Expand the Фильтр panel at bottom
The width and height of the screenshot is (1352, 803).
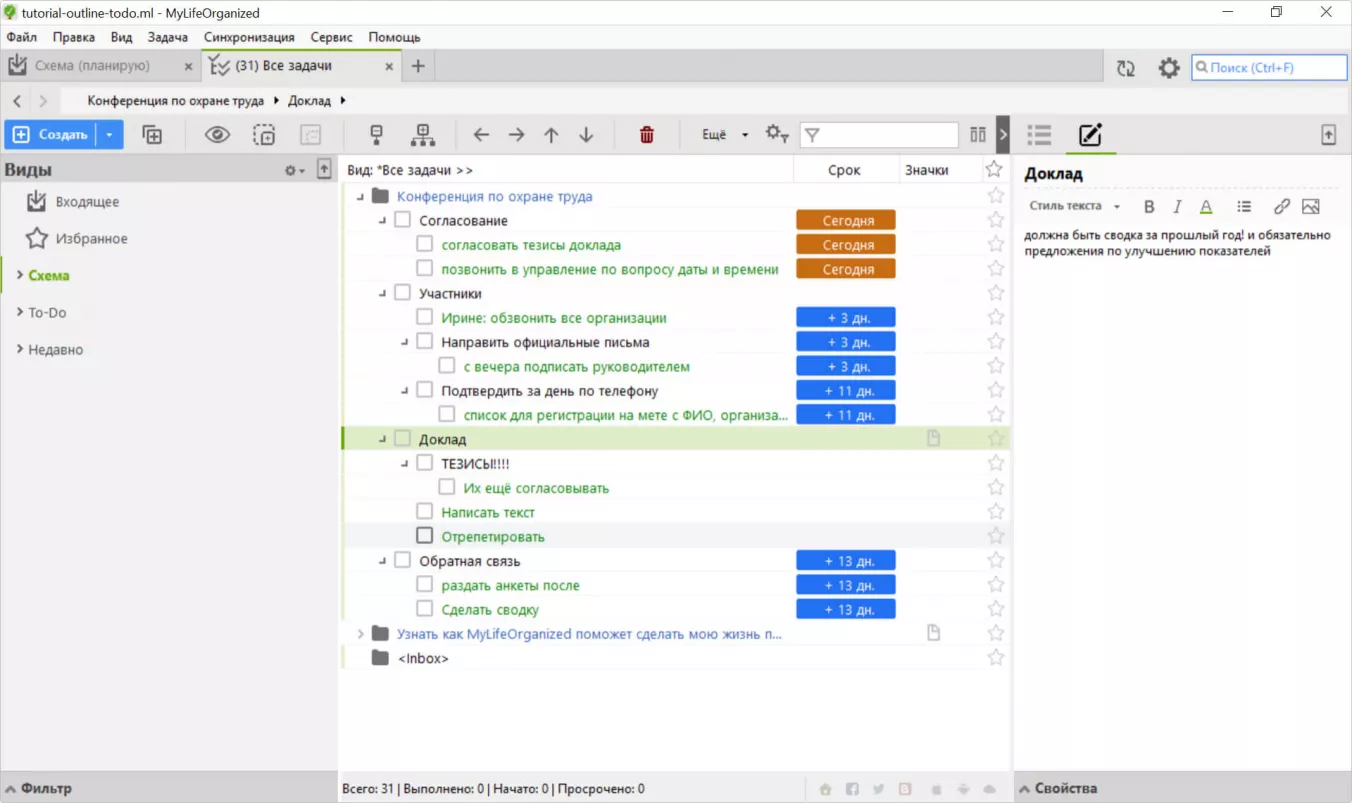pos(40,788)
